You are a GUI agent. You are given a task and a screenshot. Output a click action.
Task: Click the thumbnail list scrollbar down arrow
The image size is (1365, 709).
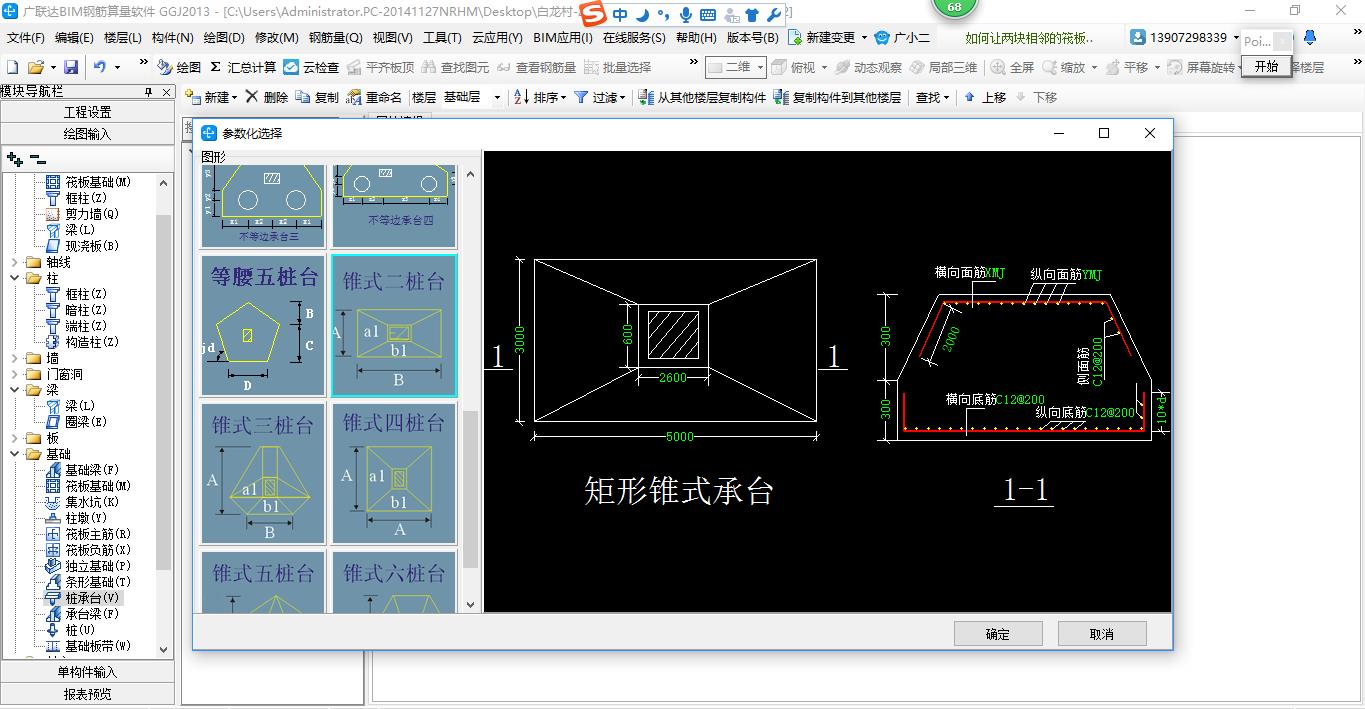tap(471, 604)
